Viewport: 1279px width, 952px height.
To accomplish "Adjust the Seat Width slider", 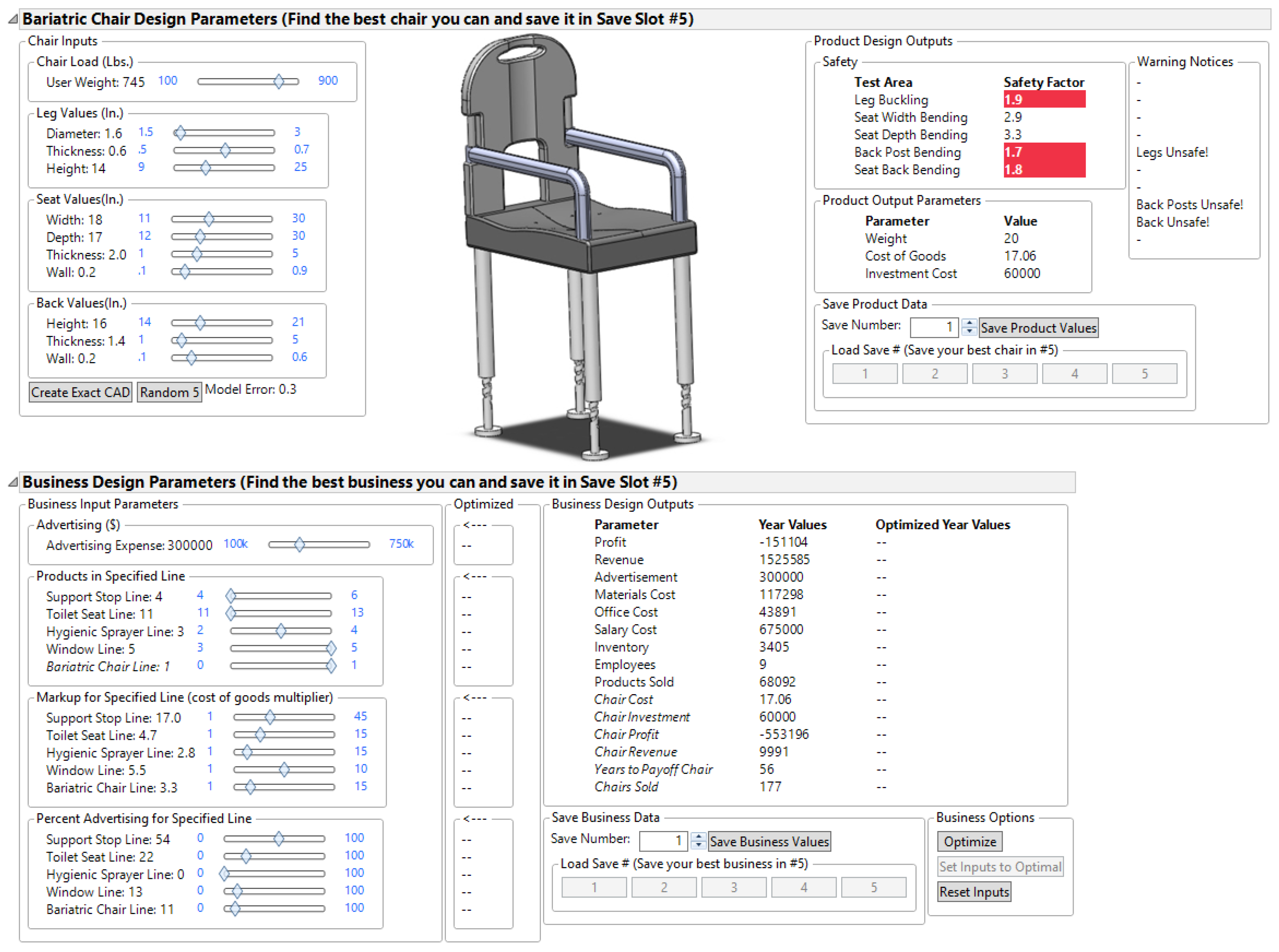I will [222, 219].
